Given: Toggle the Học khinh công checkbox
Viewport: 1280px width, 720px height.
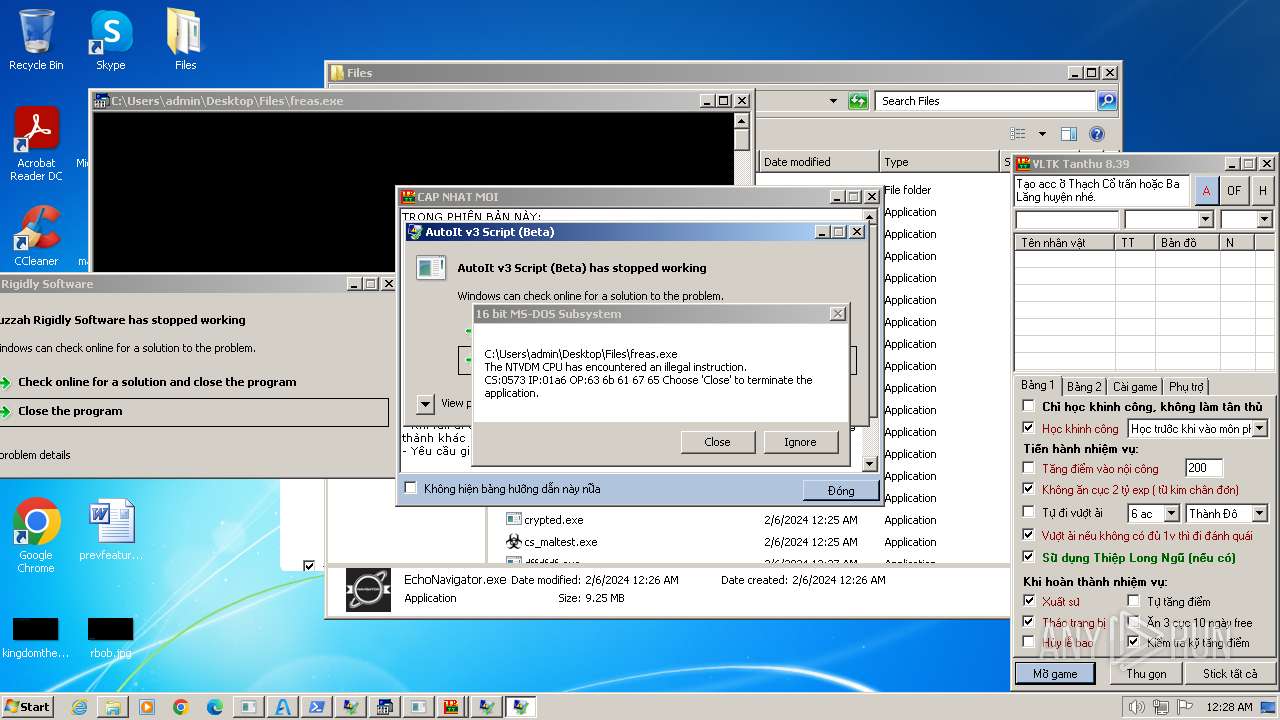Looking at the screenshot, I should pyautogui.click(x=1028, y=428).
